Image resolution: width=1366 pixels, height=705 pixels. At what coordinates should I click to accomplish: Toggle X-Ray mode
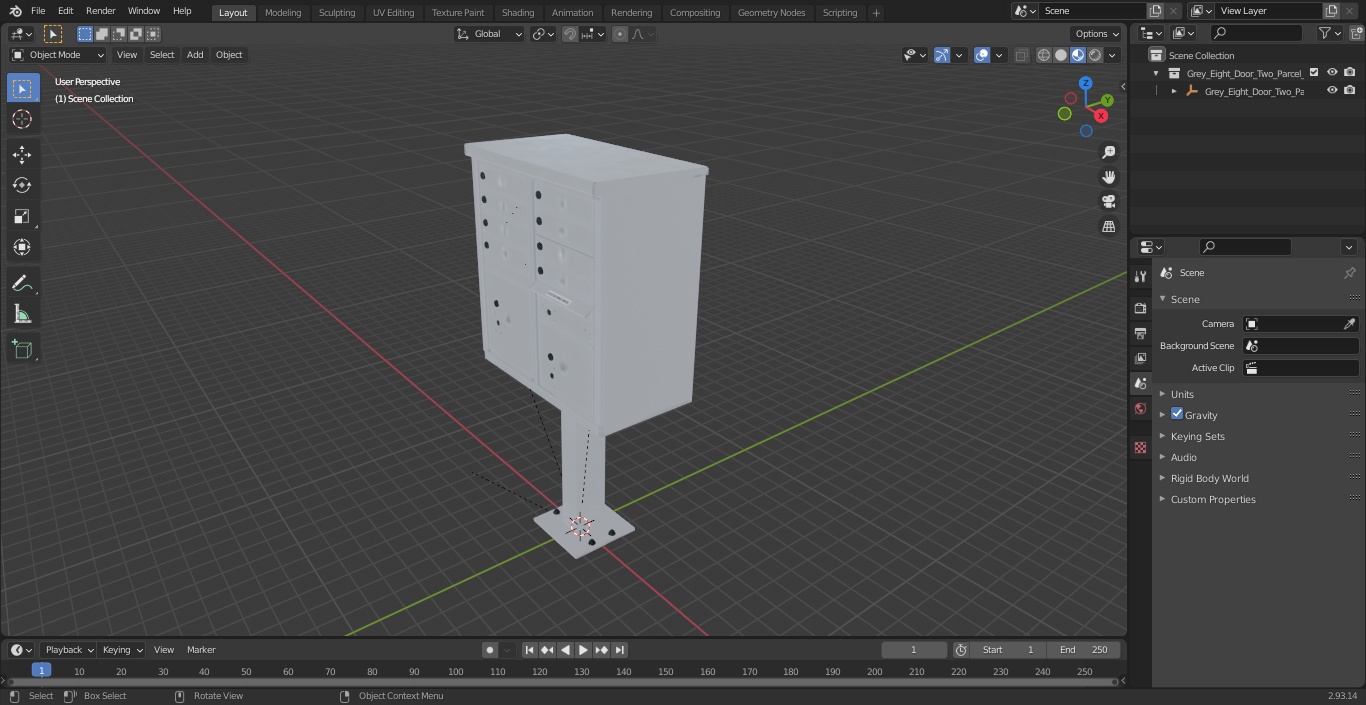pyautogui.click(x=1021, y=55)
